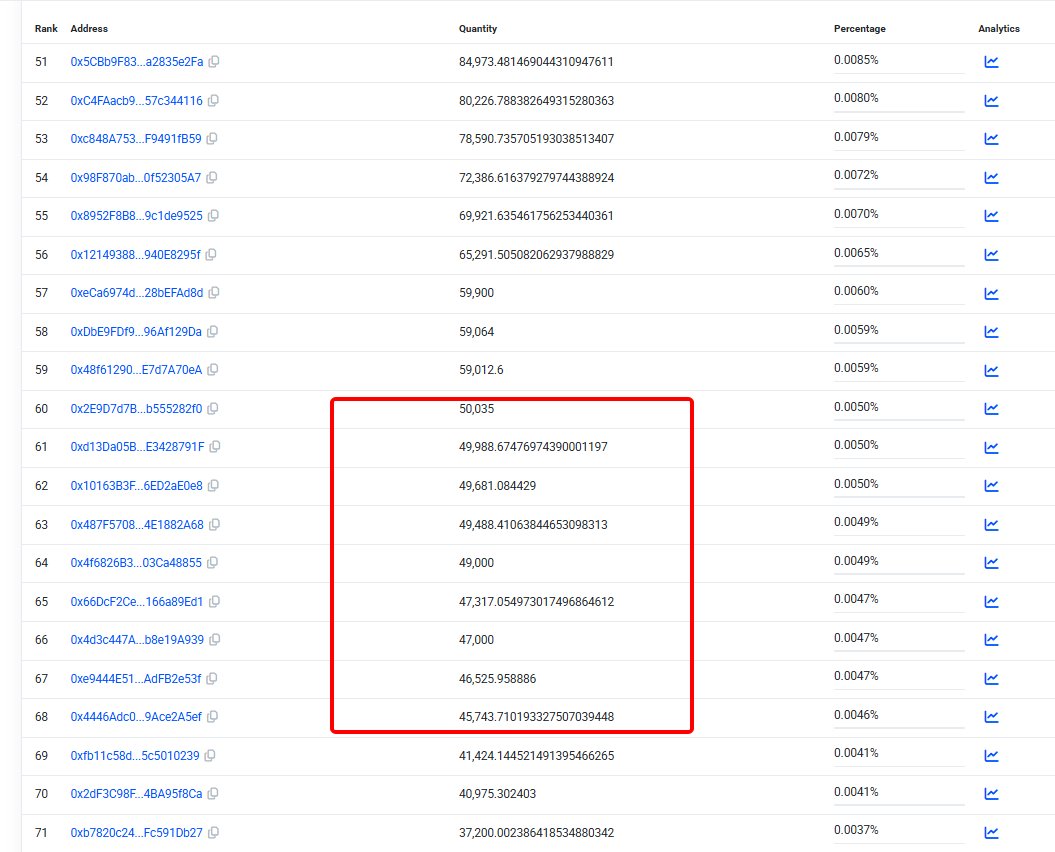Open holder address 0xb7820c24...Fc591Db27

pyautogui.click(x=137, y=833)
